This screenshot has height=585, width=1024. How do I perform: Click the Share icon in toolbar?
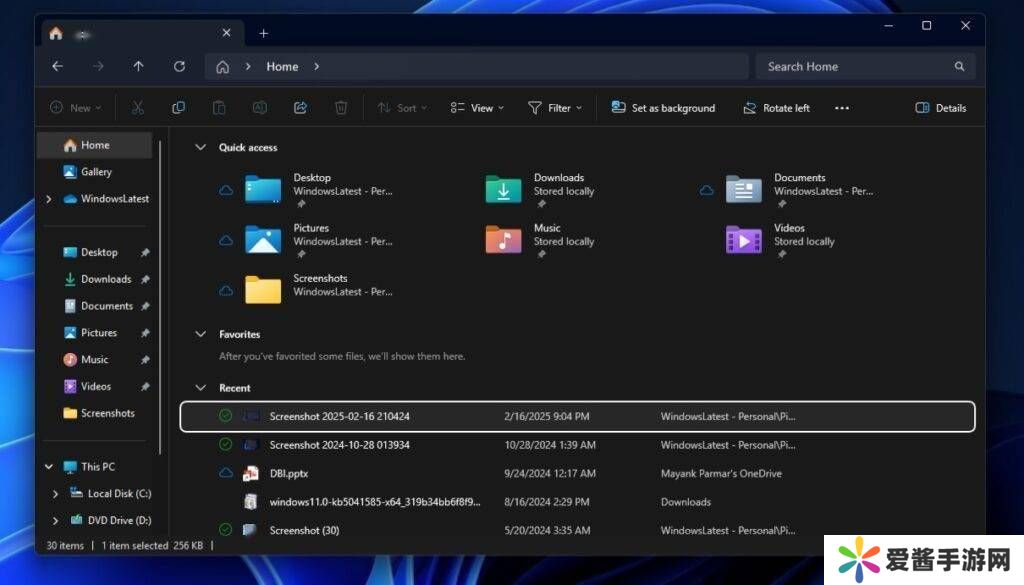[300, 108]
